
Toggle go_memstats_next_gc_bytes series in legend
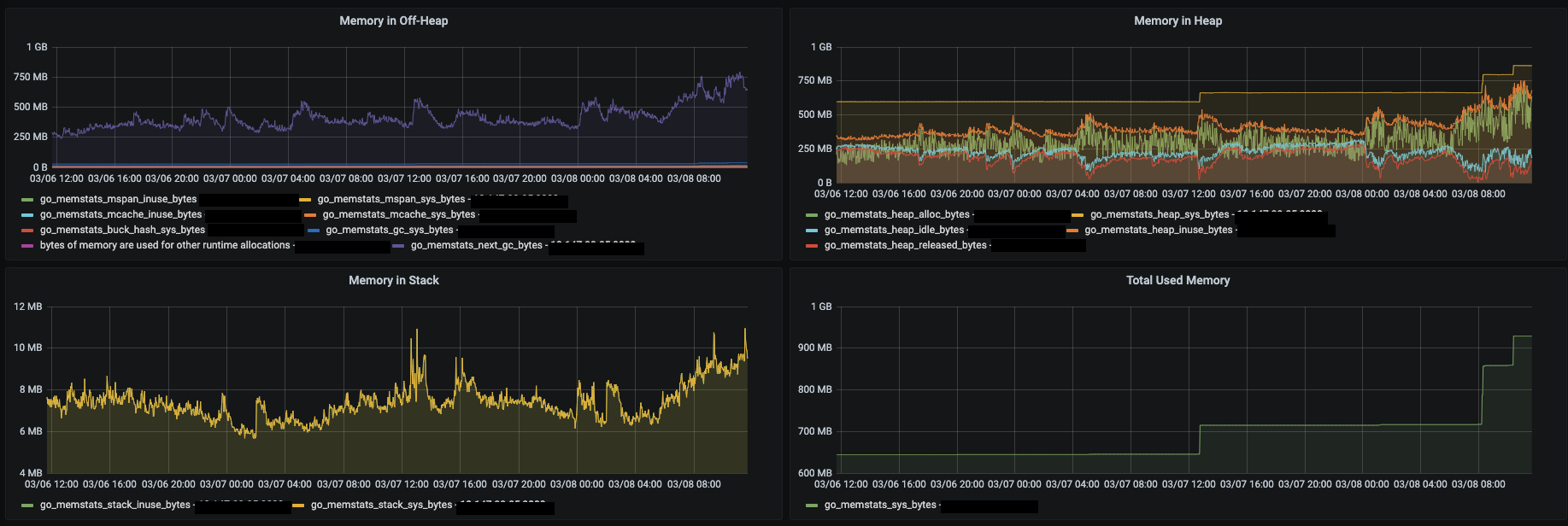coord(477,245)
